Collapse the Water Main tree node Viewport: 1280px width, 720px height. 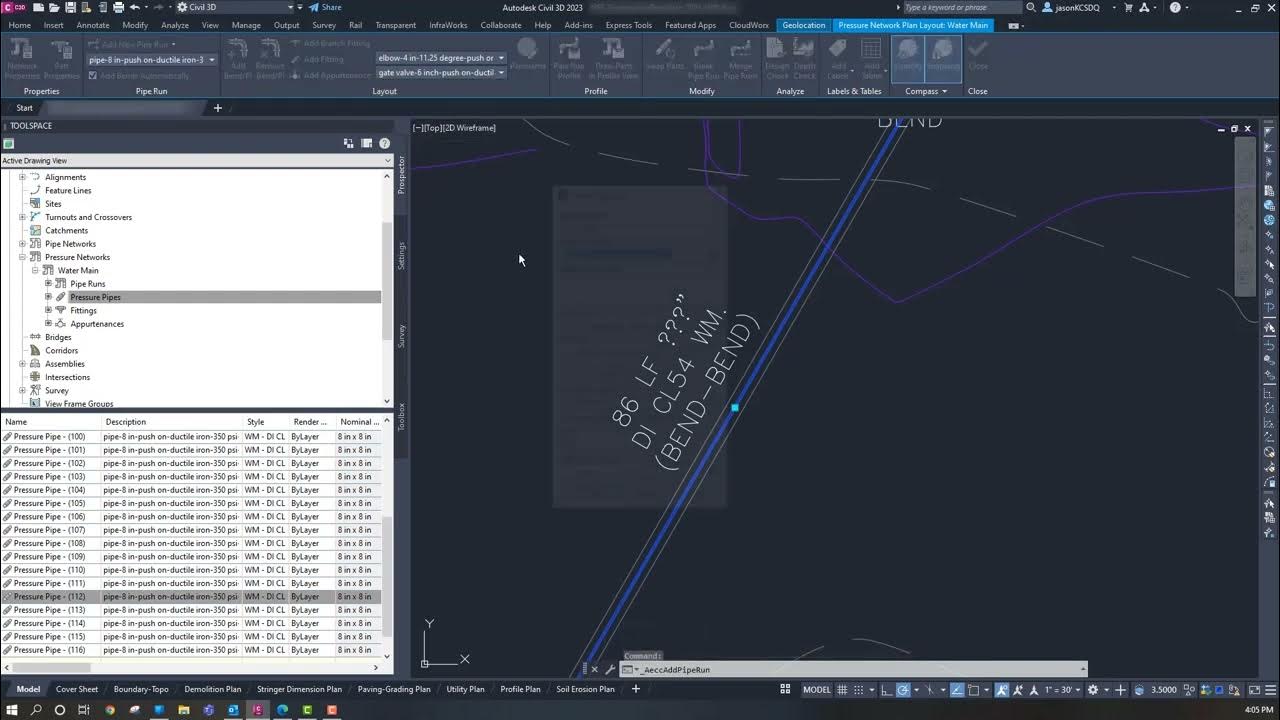(x=35, y=270)
